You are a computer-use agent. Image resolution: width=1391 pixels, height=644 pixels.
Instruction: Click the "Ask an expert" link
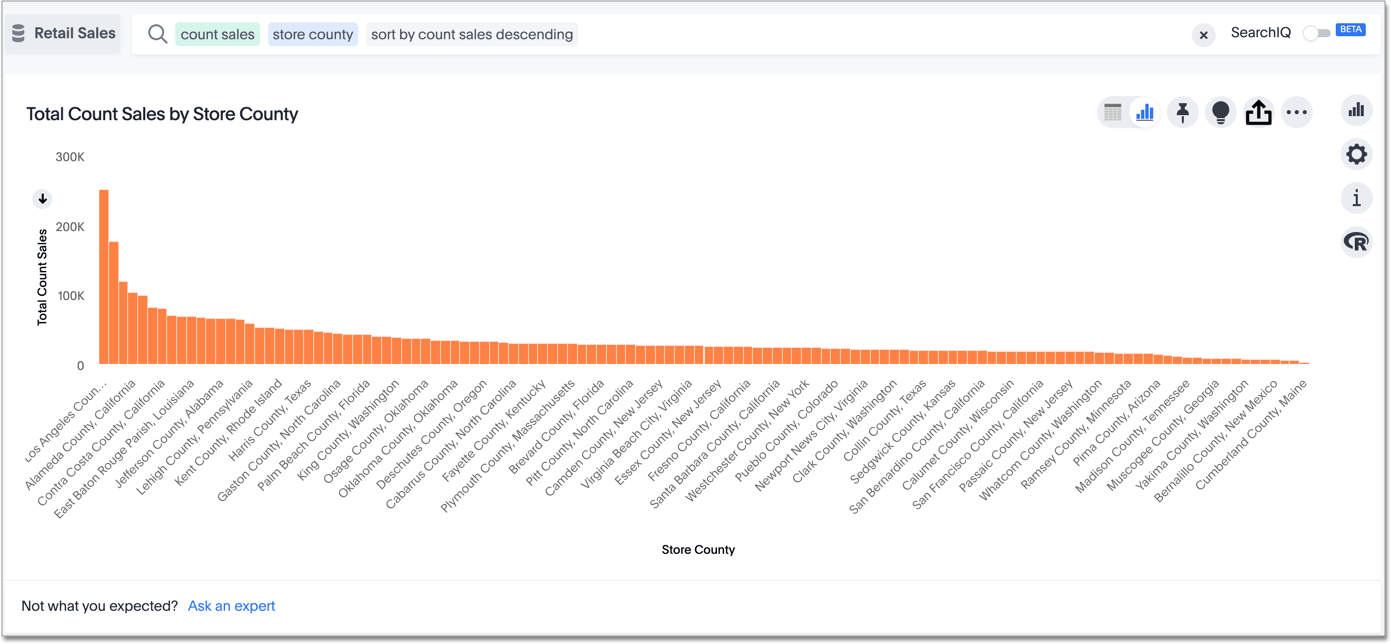click(x=231, y=606)
